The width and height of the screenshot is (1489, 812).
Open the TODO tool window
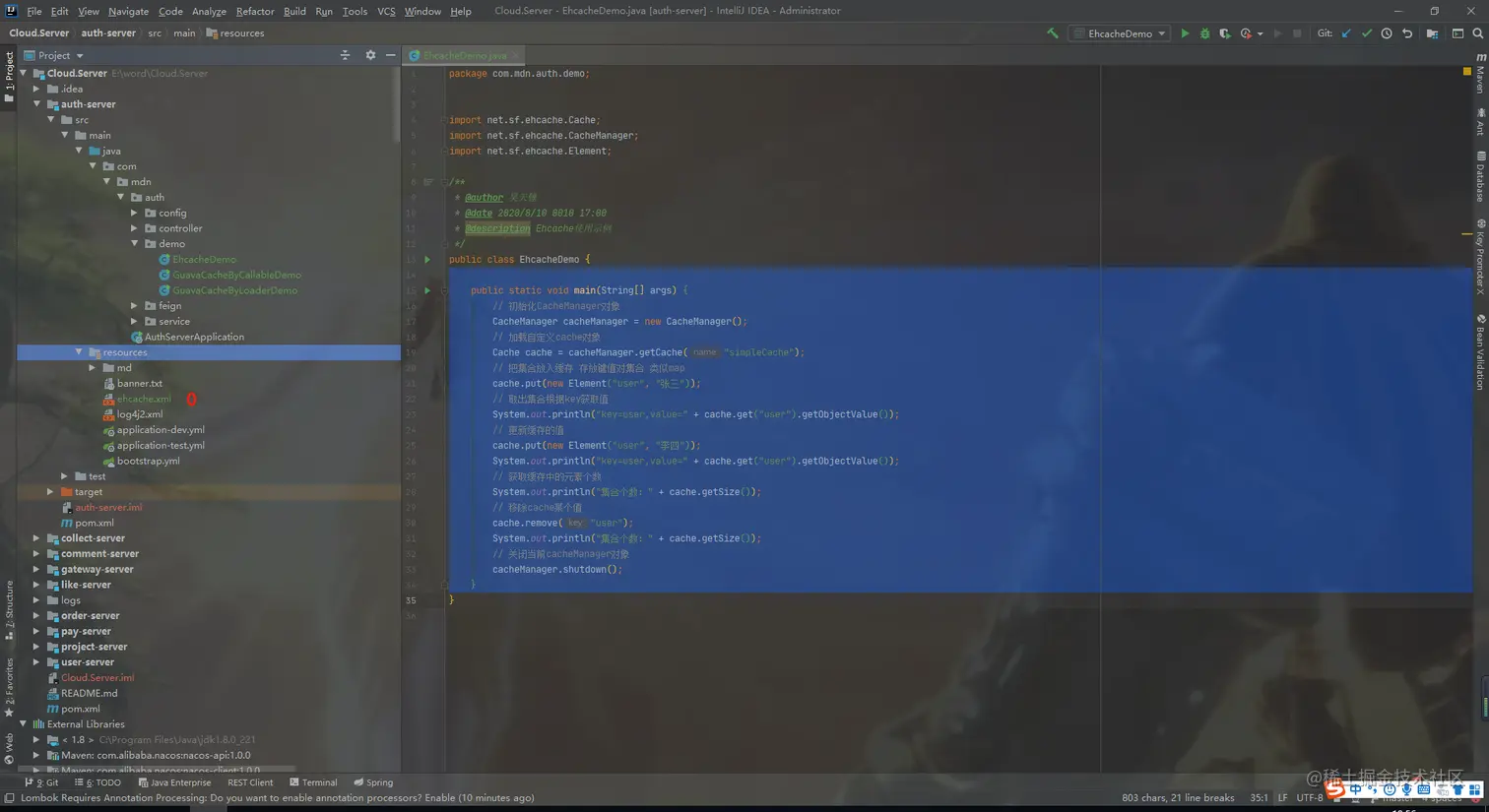pos(97,782)
